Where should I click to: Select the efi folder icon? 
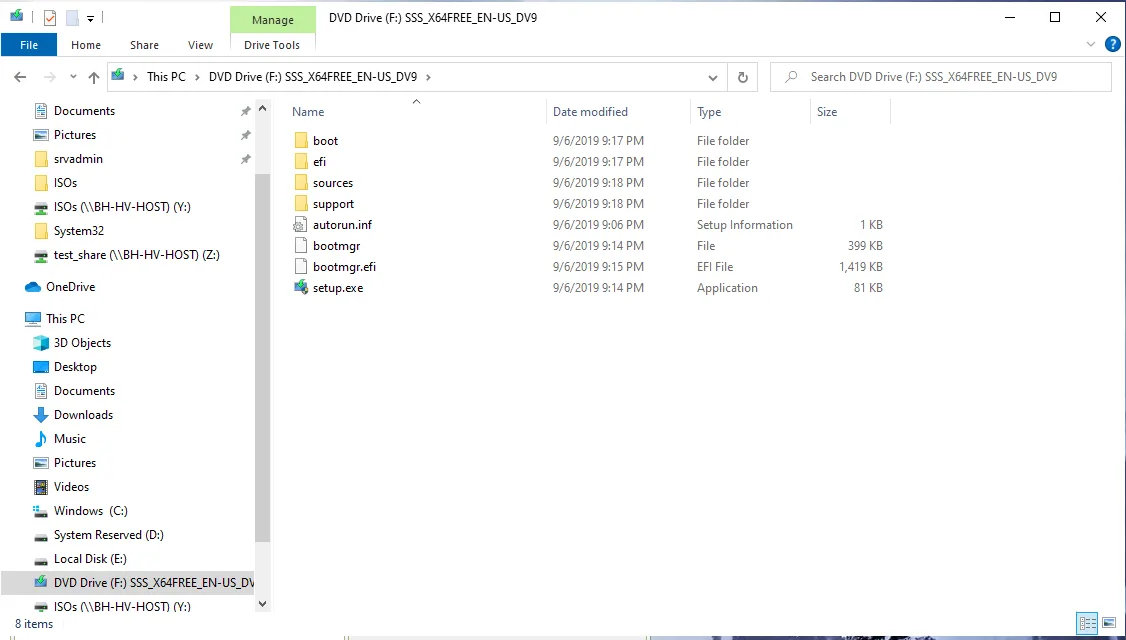300,162
